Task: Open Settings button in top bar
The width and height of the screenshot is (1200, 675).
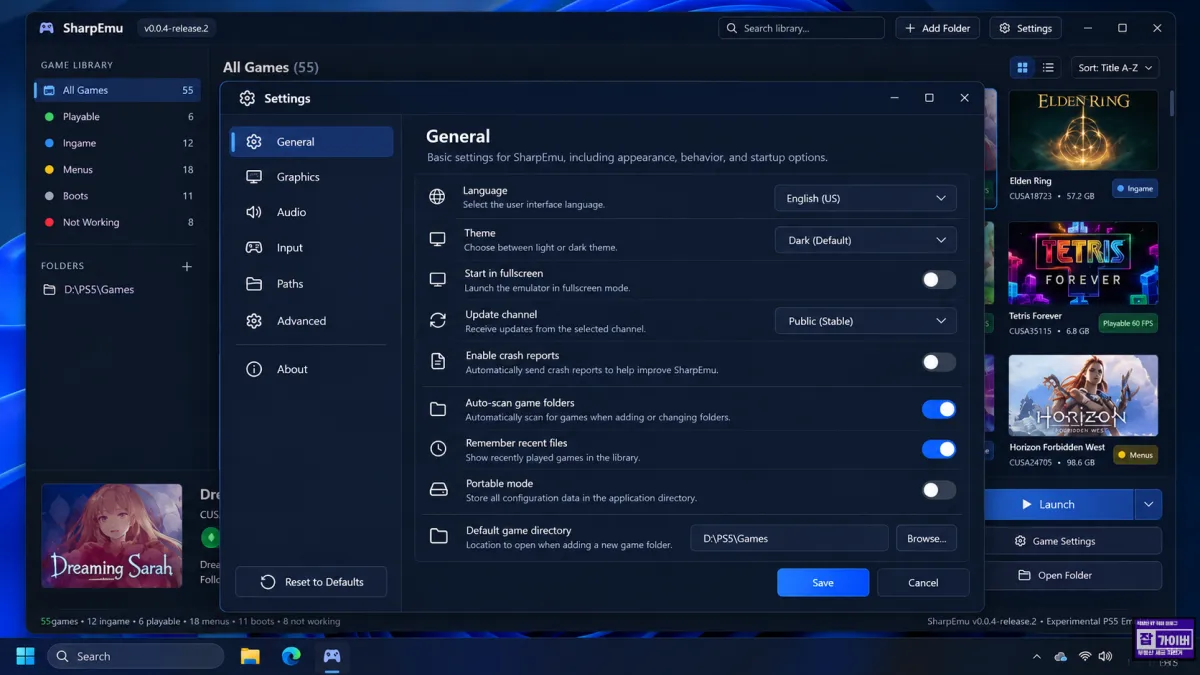Action: point(1025,28)
